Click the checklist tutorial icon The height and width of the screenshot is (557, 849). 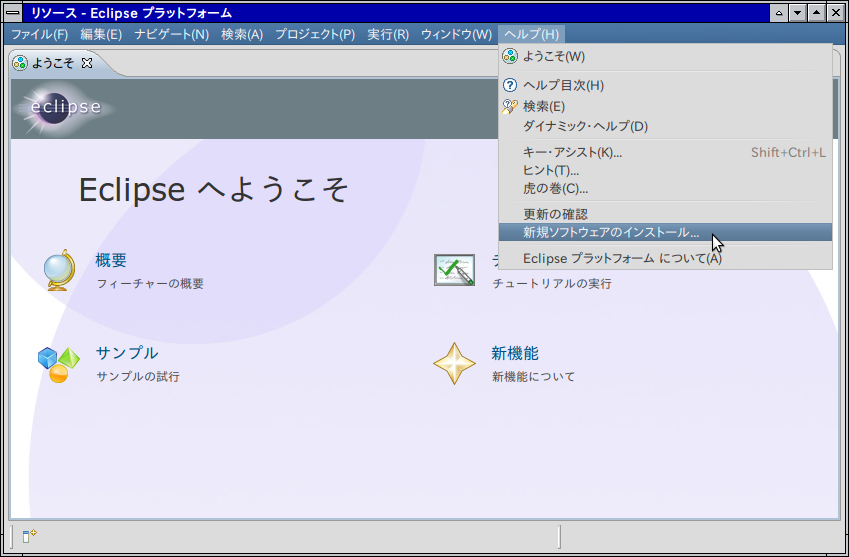click(x=454, y=270)
